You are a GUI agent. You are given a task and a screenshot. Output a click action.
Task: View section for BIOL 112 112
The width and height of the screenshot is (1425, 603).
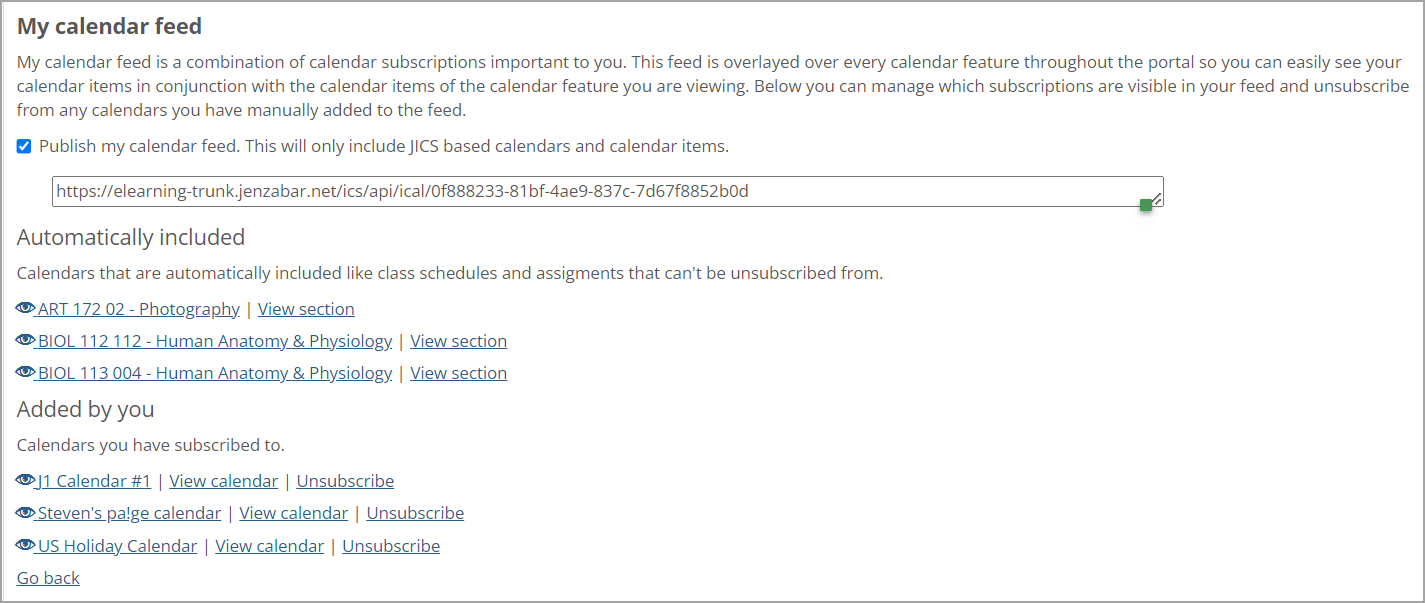point(458,341)
